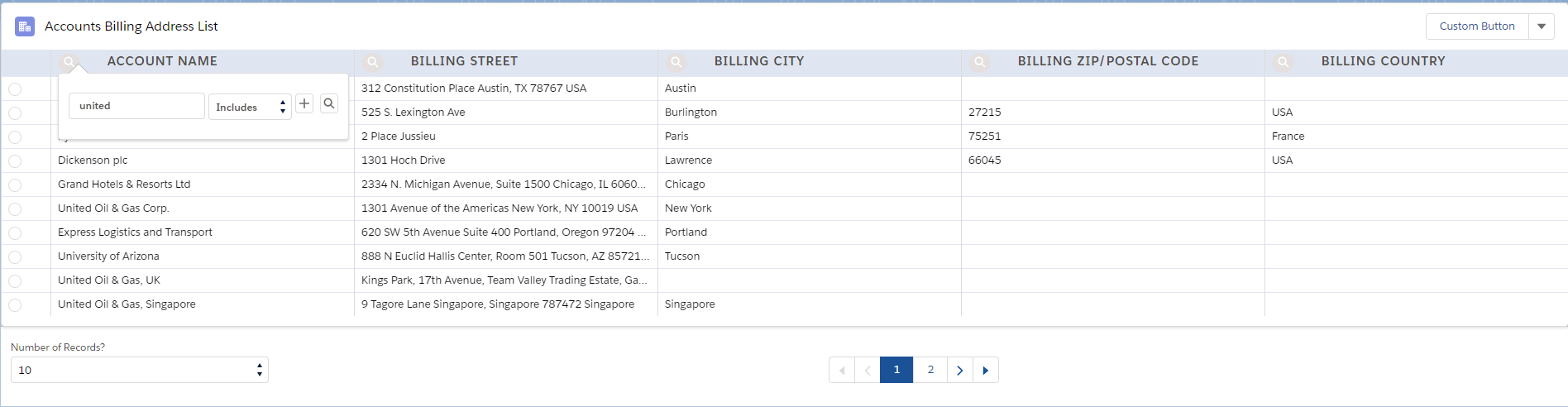Click the filter text field containing united
1568x407 pixels.
tap(136, 106)
